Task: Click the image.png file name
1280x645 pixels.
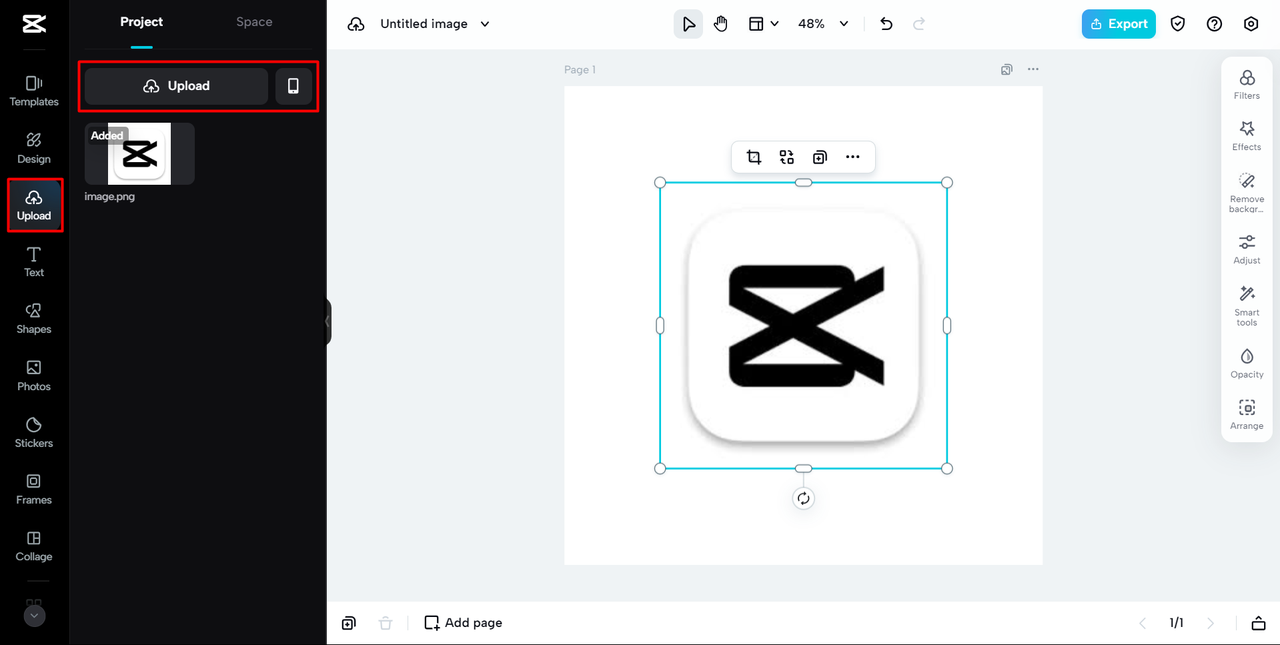Action: pyautogui.click(x=110, y=197)
